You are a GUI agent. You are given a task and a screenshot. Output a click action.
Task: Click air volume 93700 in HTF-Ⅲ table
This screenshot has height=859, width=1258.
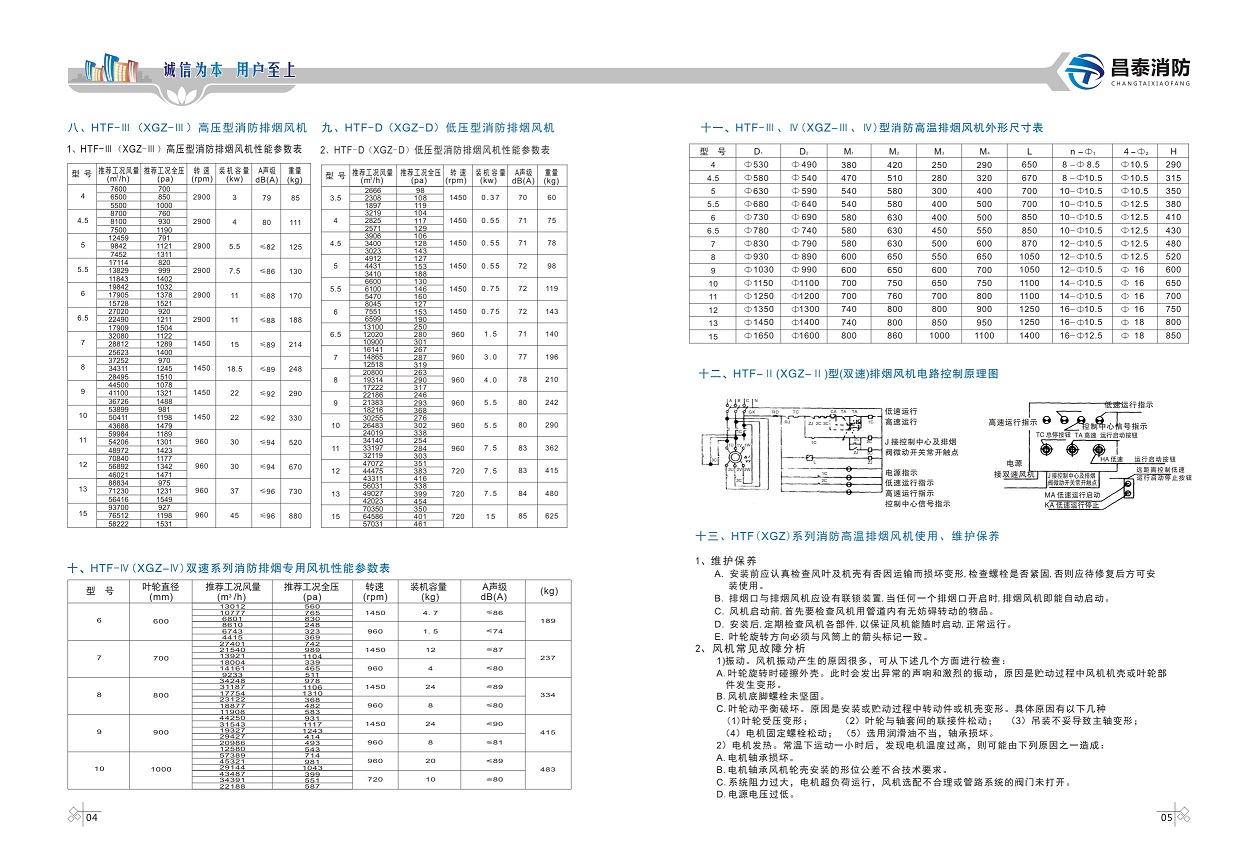[x=117, y=507]
